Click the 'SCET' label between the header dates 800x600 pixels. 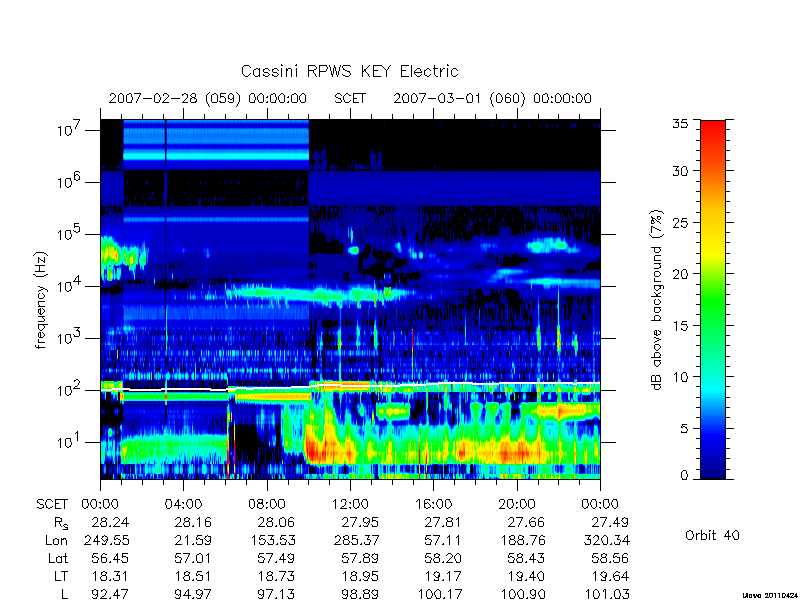pos(350,98)
